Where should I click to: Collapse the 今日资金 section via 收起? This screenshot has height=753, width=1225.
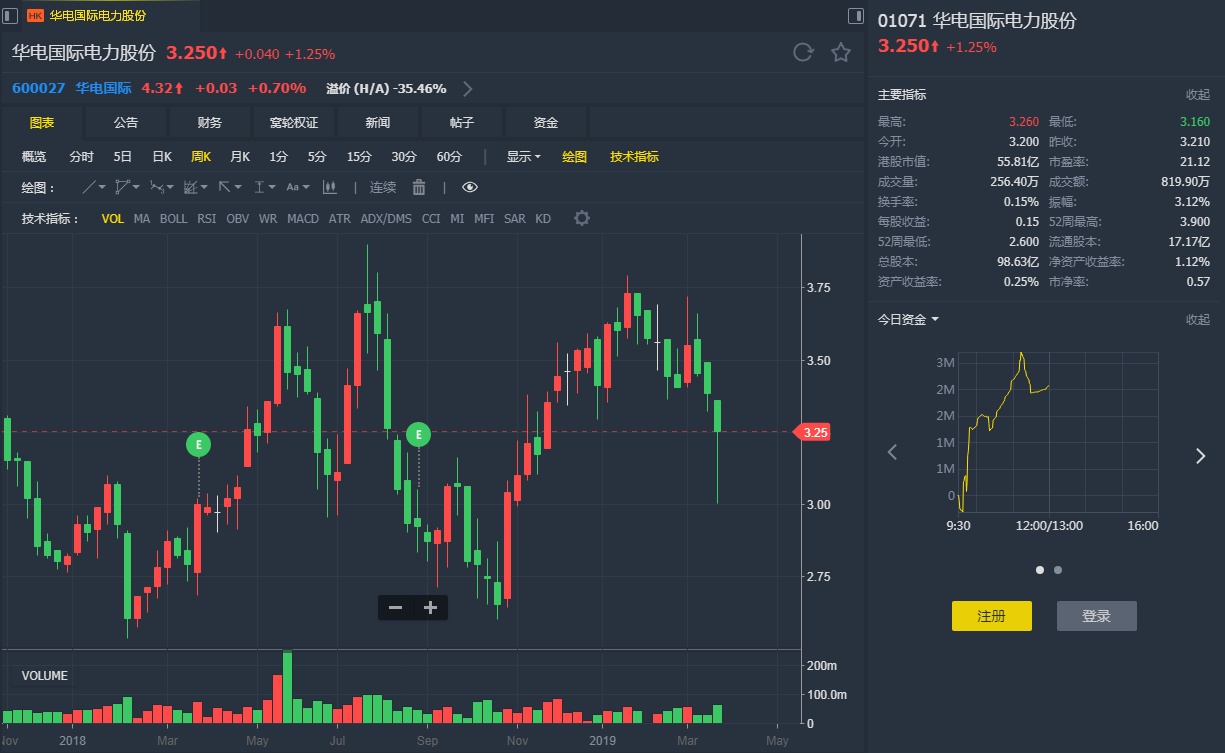[1197, 319]
